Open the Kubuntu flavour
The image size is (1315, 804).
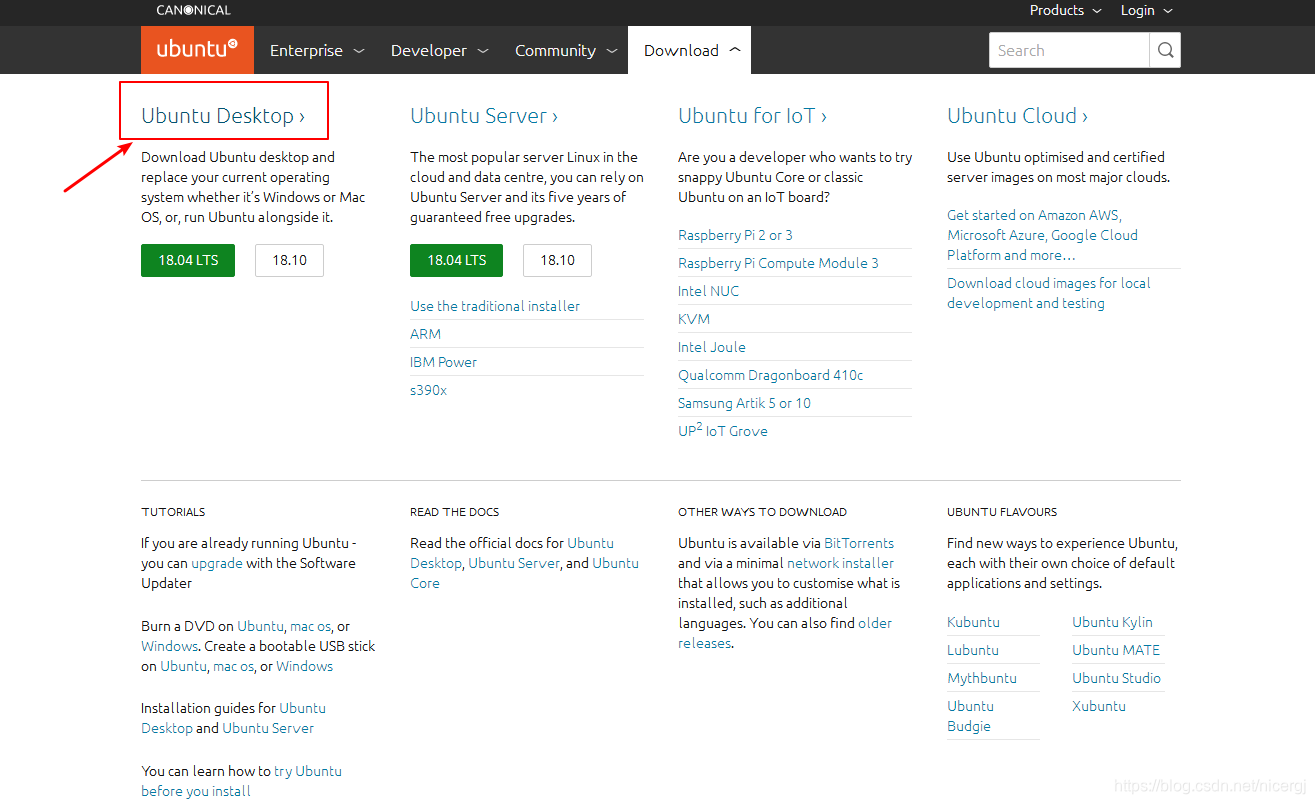[973, 622]
